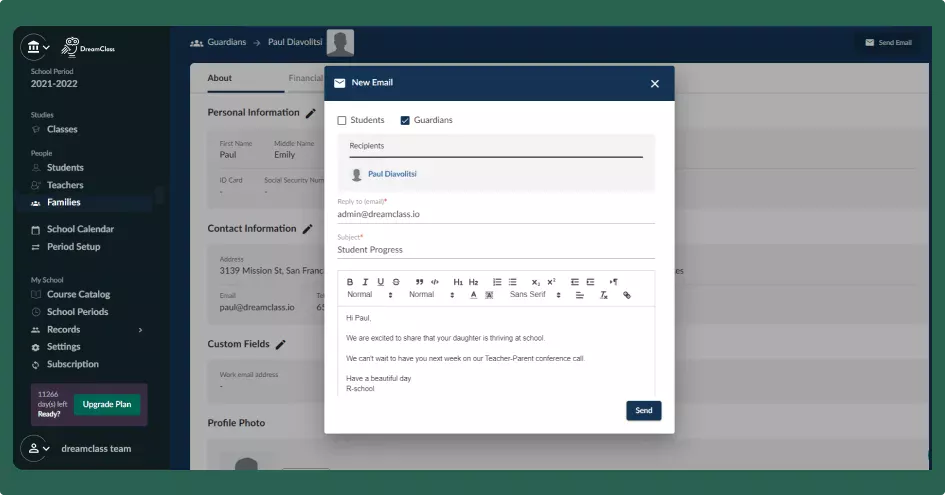Screen dimensions: 945x495
Task: Apply bold formatting in email editor
Action: [x=350, y=282]
